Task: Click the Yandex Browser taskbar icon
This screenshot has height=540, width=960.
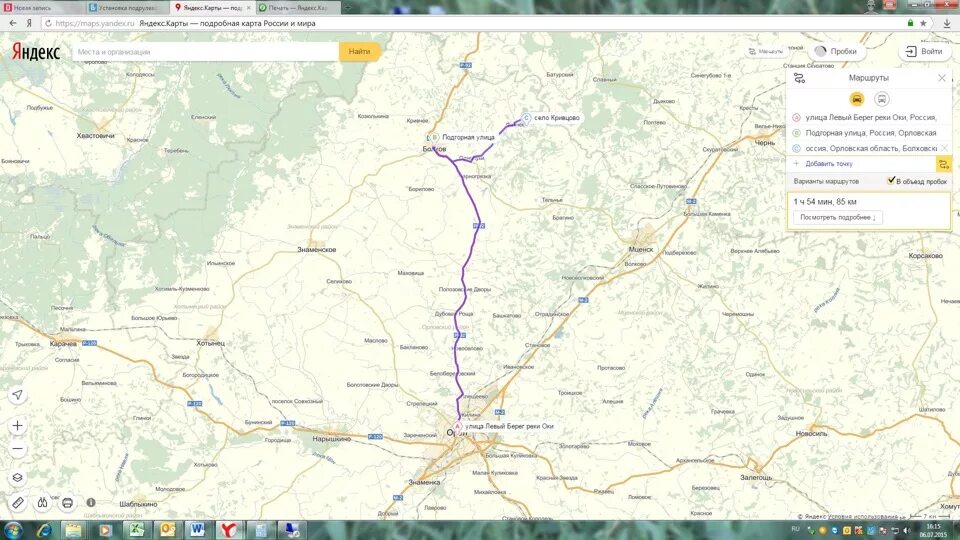Action: pos(228,530)
